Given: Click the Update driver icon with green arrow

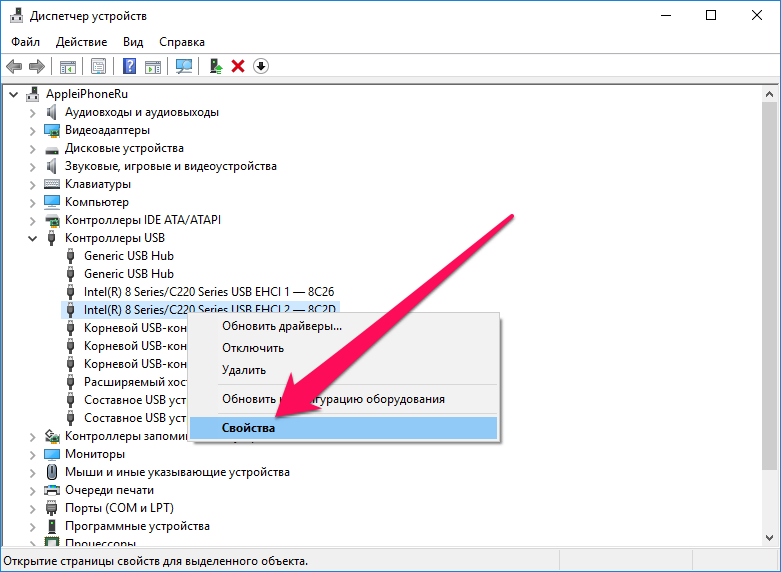Looking at the screenshot, I should pyautogui.click(x=215, y=67).
